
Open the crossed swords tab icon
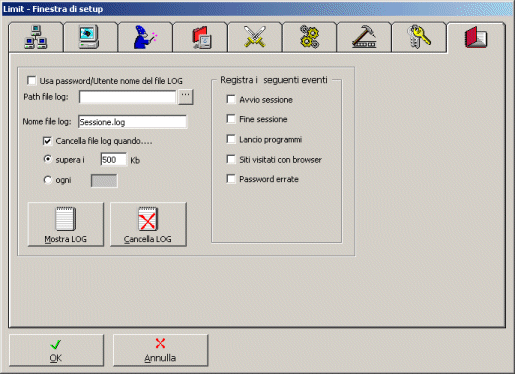(255, 37)
